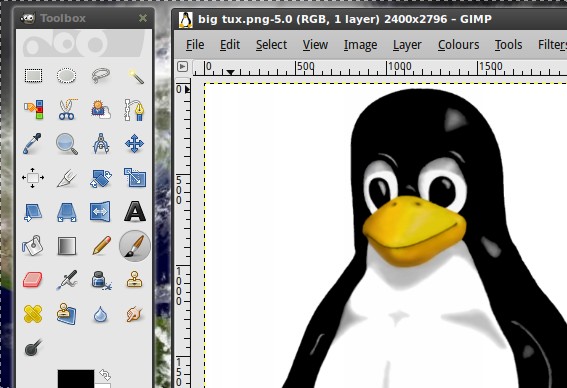Select the Ink tool
The height and width of the screenshot is (388, 567).
pyautogui.click(x=101, y=280)
